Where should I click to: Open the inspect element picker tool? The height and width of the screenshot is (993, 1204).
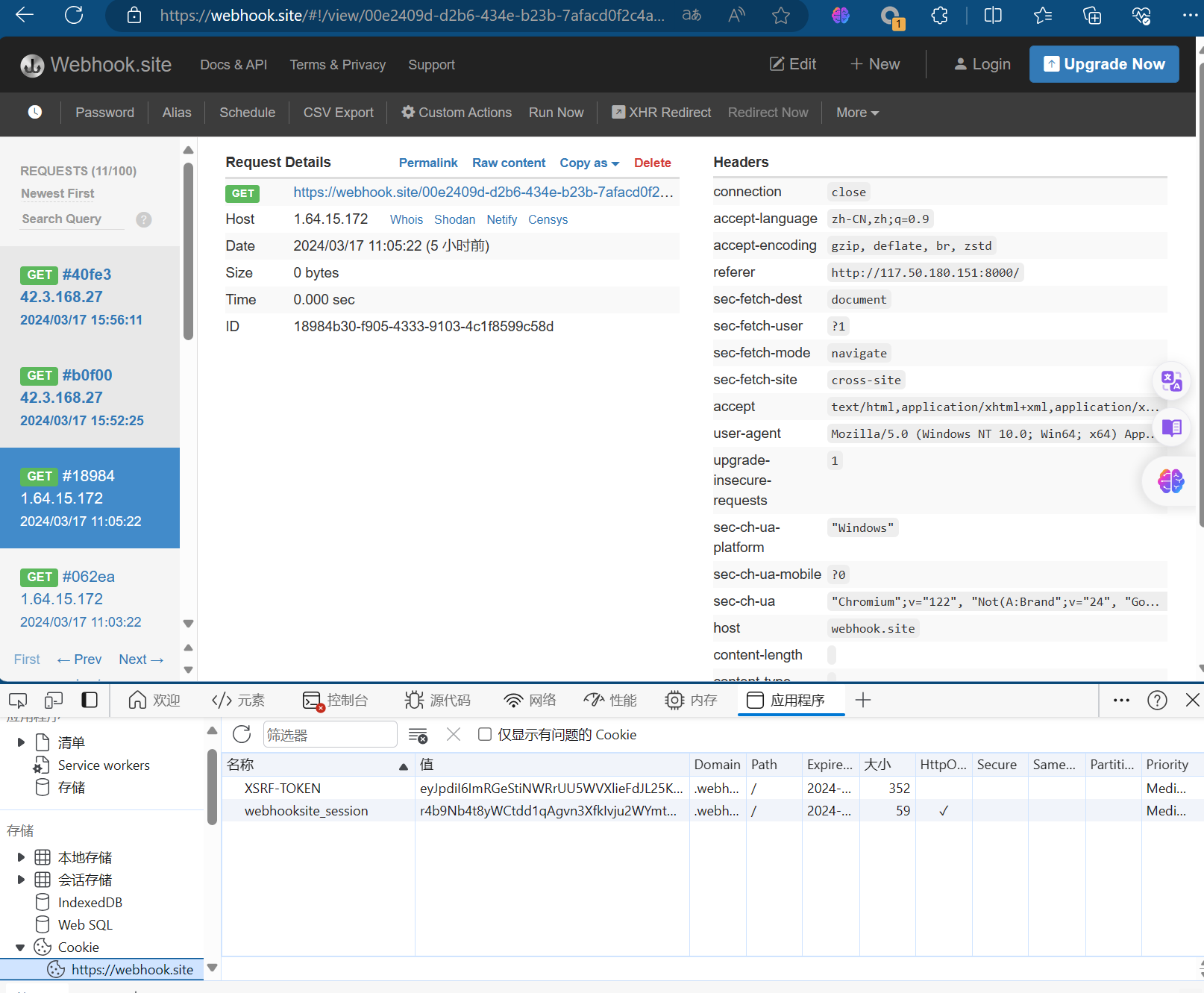coord(18,700)
